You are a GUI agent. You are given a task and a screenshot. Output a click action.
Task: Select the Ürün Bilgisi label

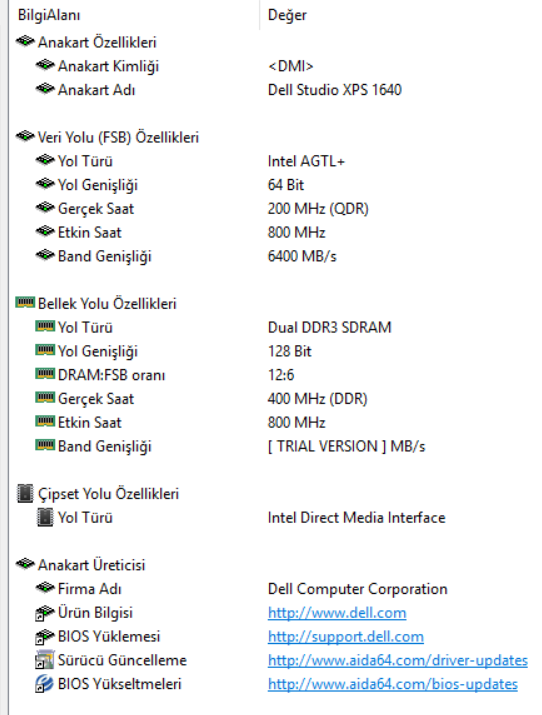(95, 613)
